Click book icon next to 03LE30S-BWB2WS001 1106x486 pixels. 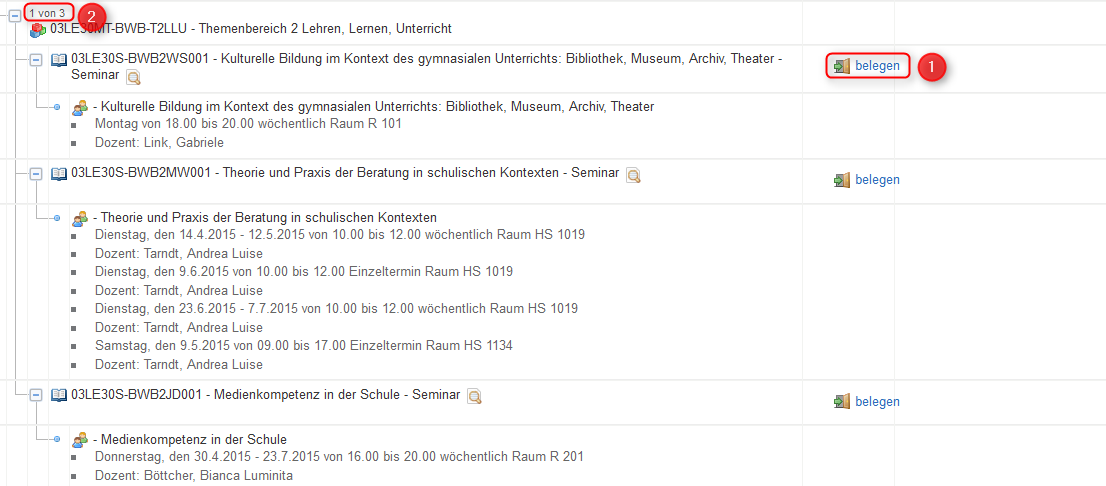click(x=59, y=60)
